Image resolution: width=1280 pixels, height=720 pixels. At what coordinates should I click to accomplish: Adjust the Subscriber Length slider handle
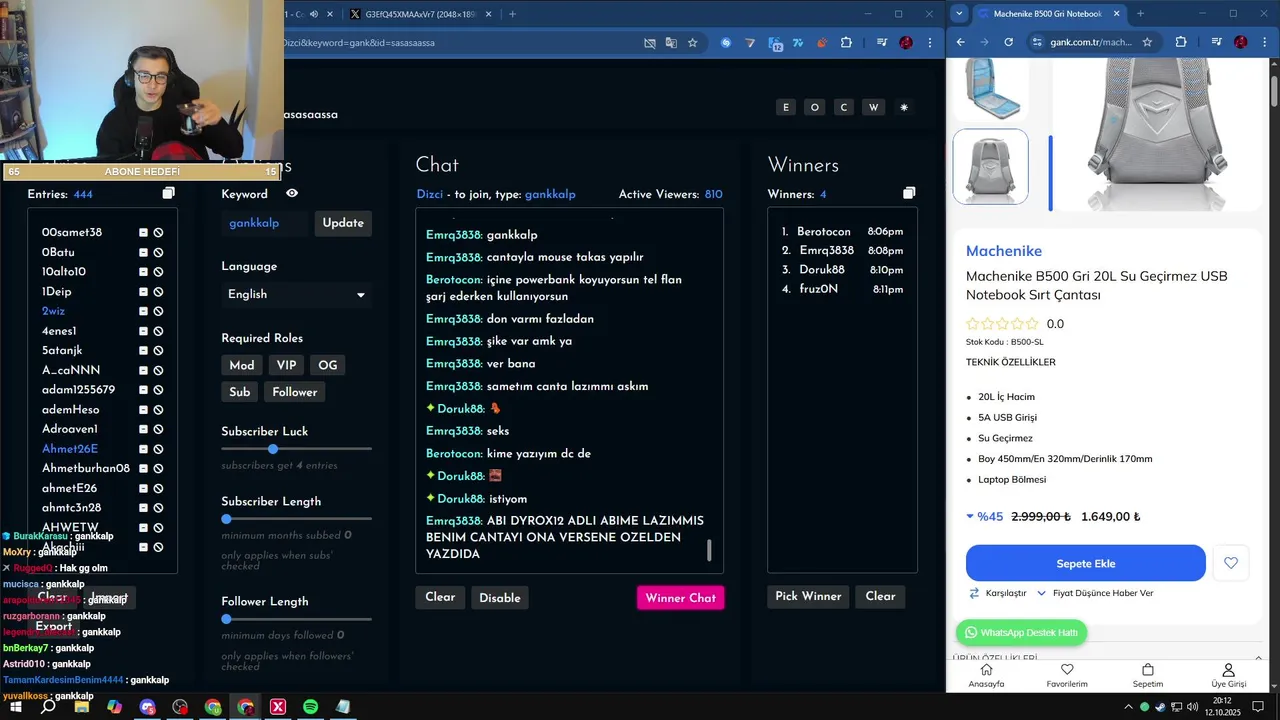(x=226, y=519)
